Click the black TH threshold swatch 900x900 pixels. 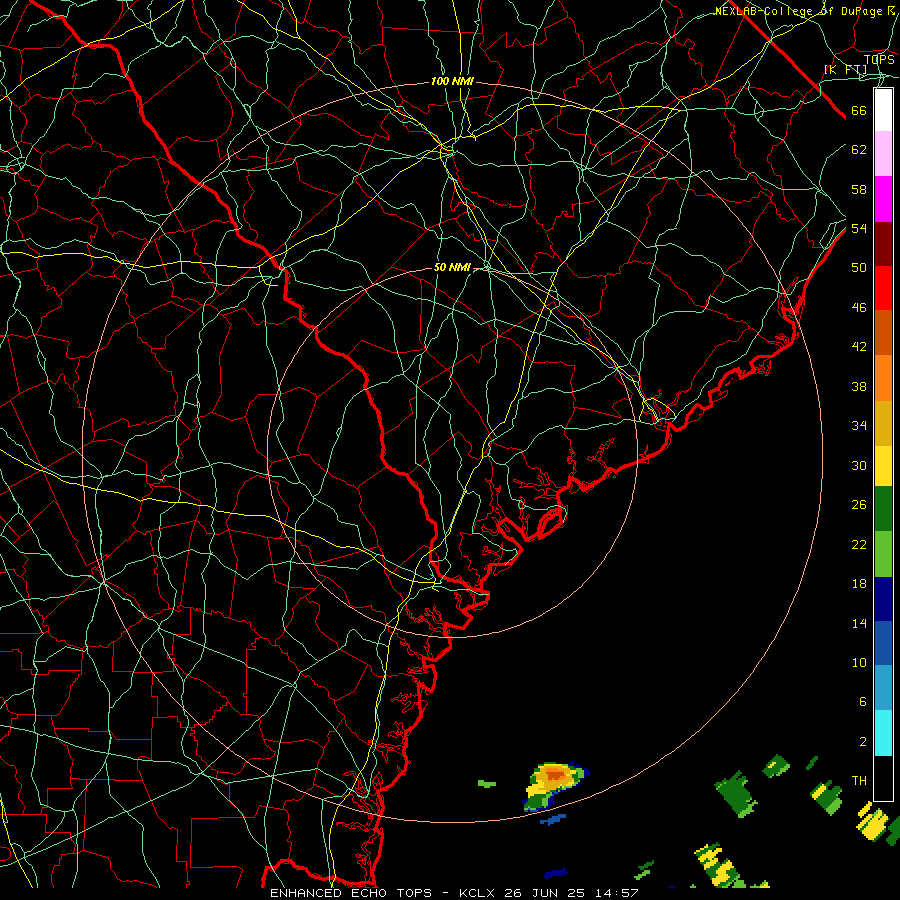click(x=883, y=778)
